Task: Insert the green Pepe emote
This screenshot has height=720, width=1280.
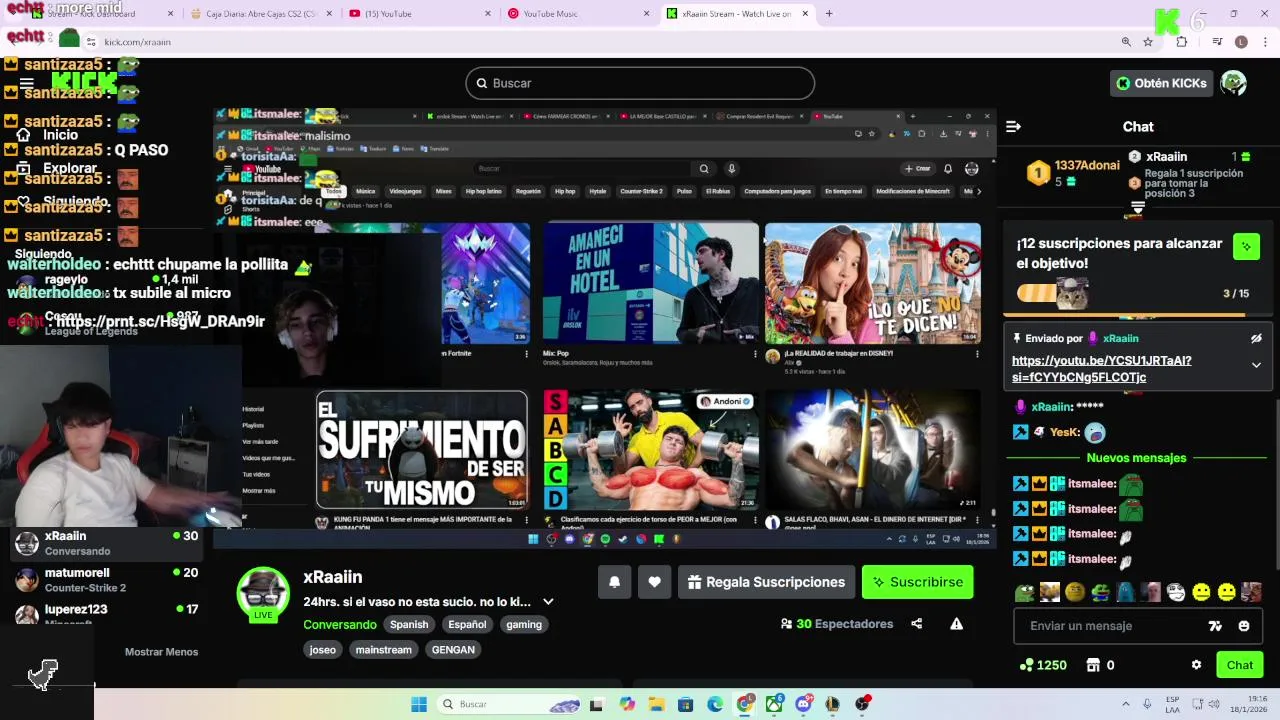Action: pyautogui.click(x=1024, y=592)
